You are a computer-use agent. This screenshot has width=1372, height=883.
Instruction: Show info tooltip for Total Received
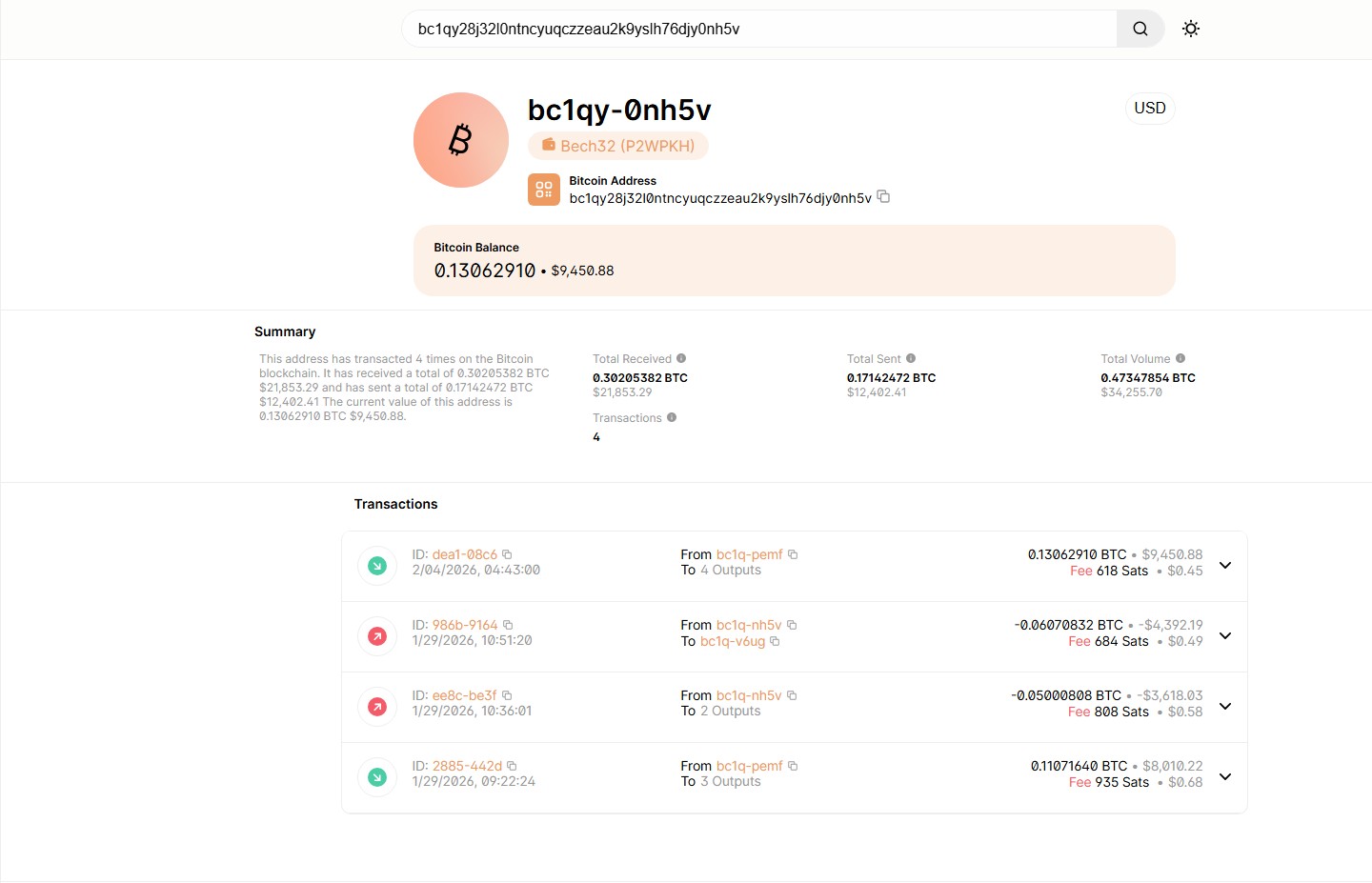[681, 358]
